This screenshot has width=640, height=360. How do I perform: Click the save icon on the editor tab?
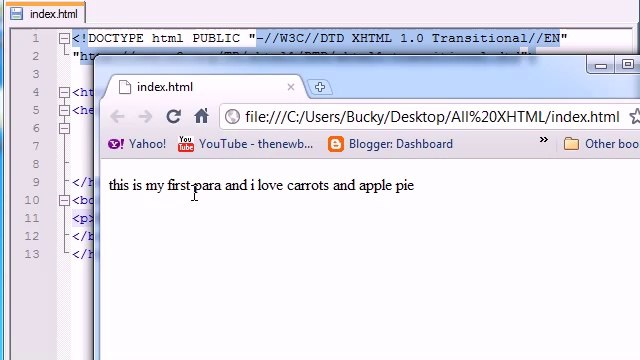point(16,13)
